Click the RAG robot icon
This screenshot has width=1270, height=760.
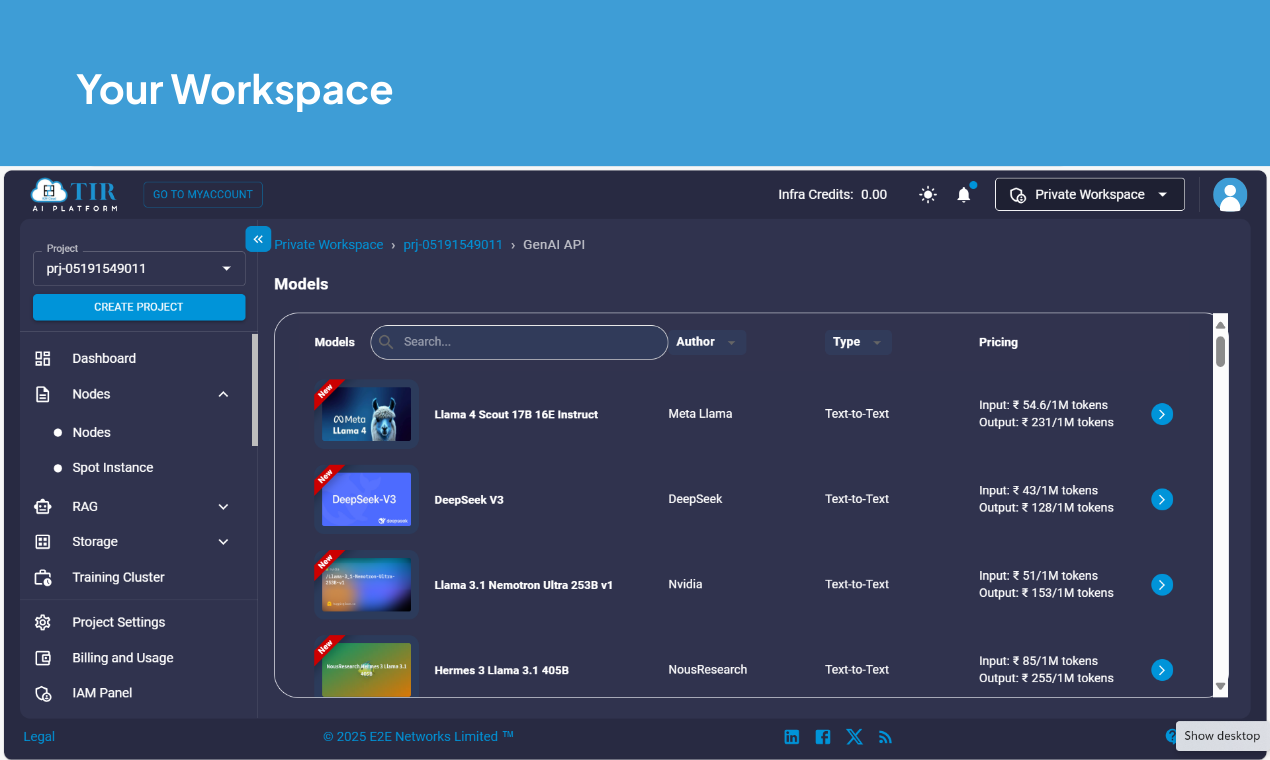[x=43, y=507]
